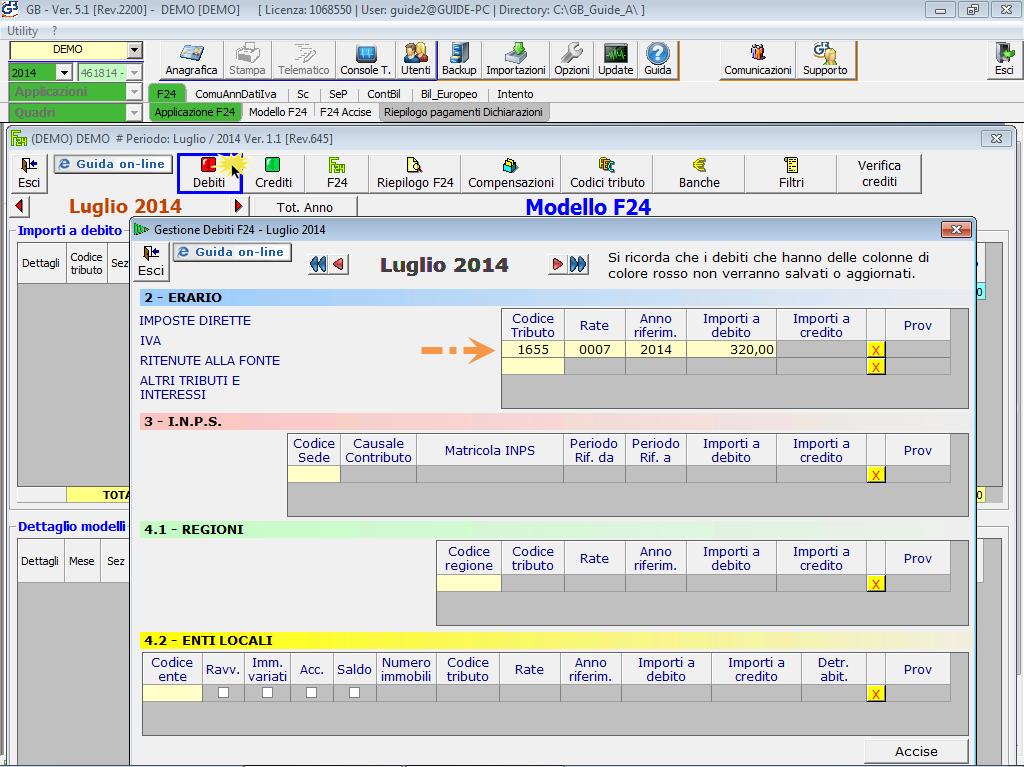Screen dimensions: 1024x767
Task: Open the Opzioni wrench icon
Action: click(x=572, y=60)
